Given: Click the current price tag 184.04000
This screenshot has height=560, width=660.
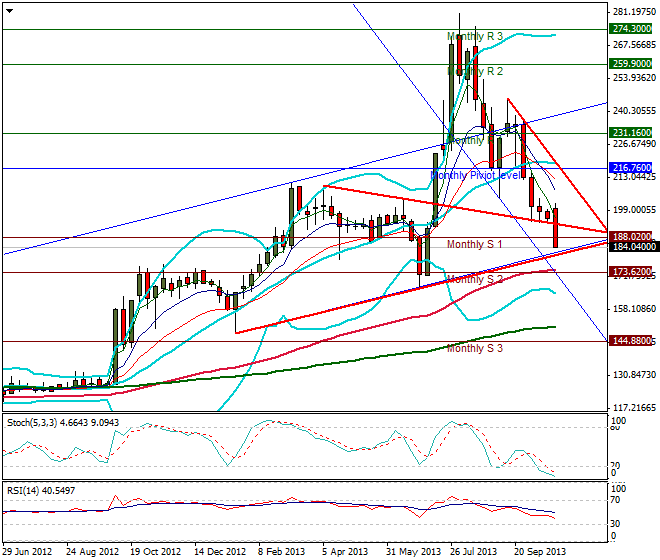Looking at the screenshot, I should (632, 246).
